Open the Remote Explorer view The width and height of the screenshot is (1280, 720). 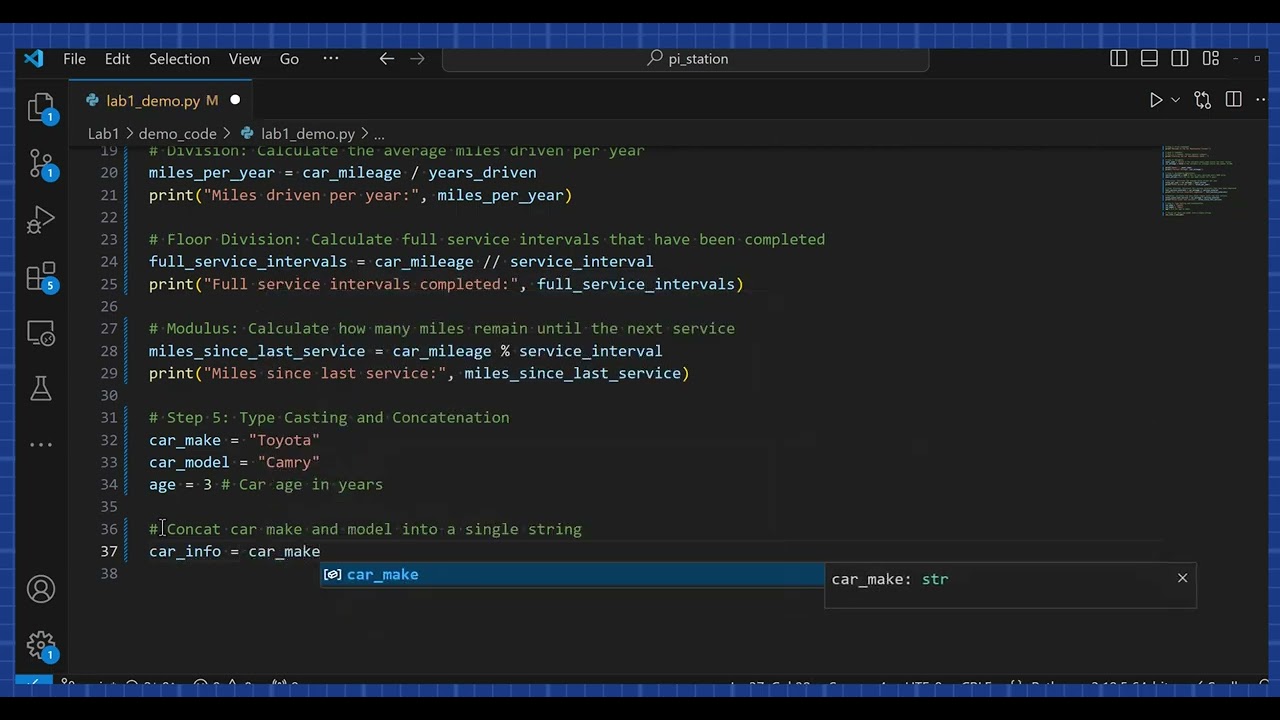click(41, 333)
